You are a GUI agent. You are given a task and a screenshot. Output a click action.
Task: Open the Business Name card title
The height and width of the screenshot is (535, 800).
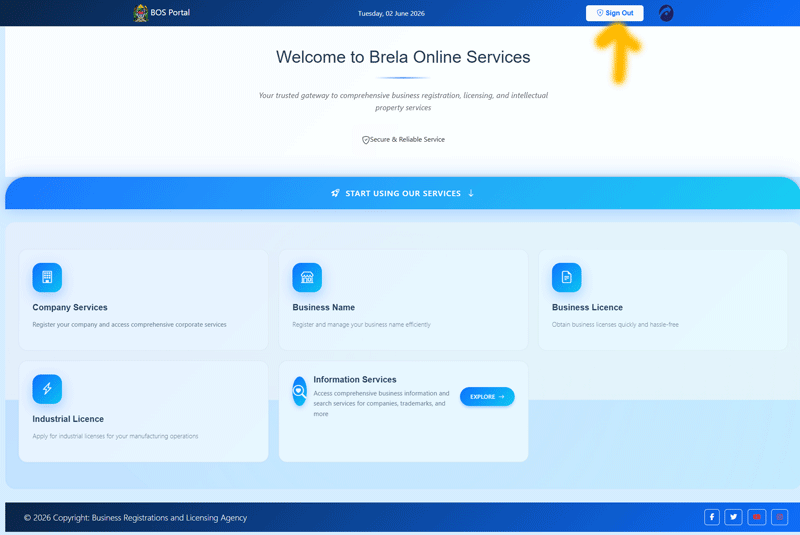coord(323,308)
